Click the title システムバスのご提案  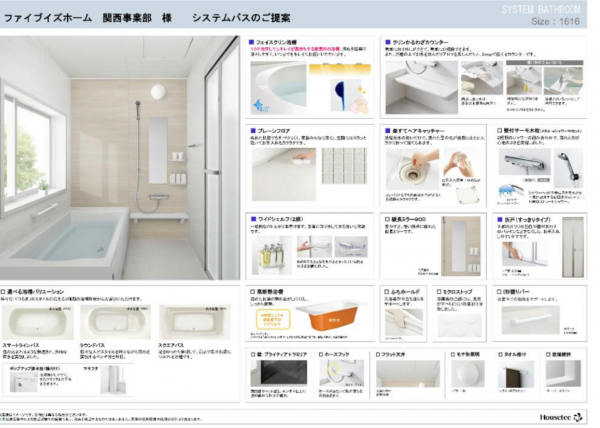(241, 18)
